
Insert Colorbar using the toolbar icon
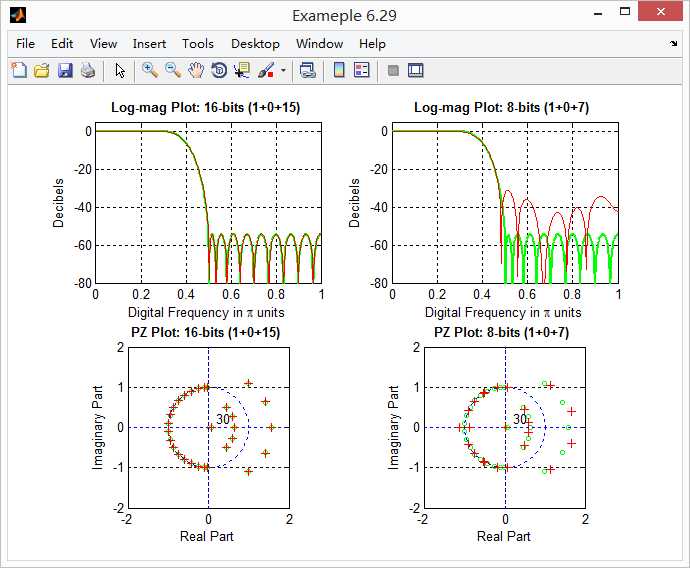coord(339,70)
